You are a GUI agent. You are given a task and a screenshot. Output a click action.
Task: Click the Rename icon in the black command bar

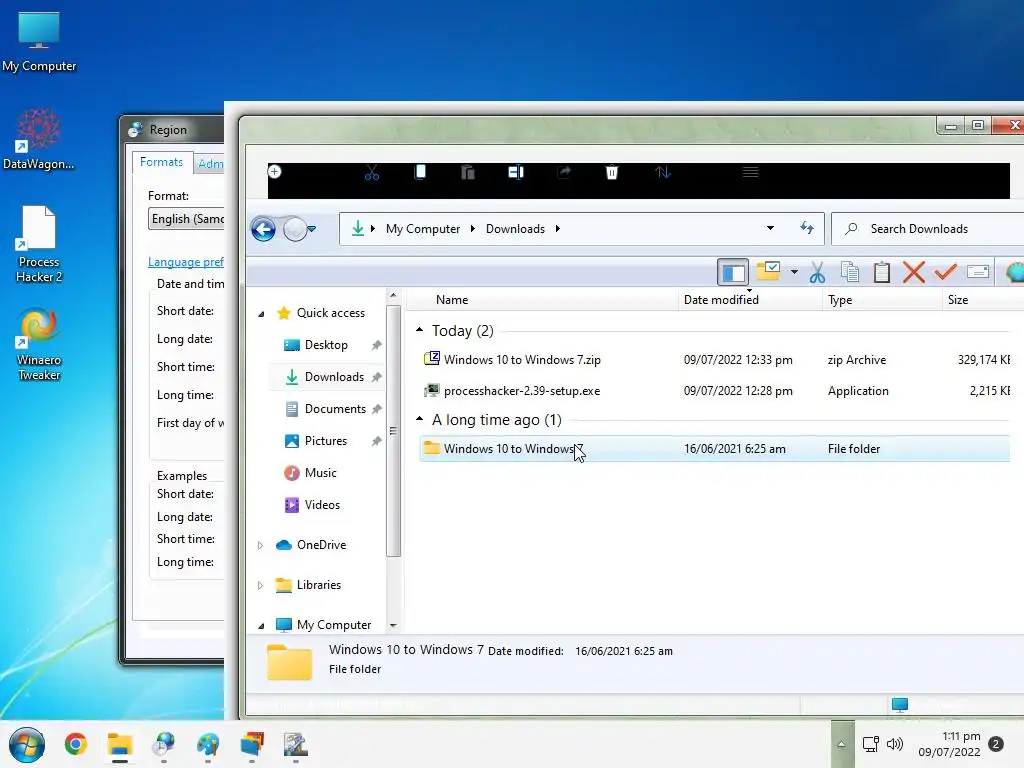[516, 172]
